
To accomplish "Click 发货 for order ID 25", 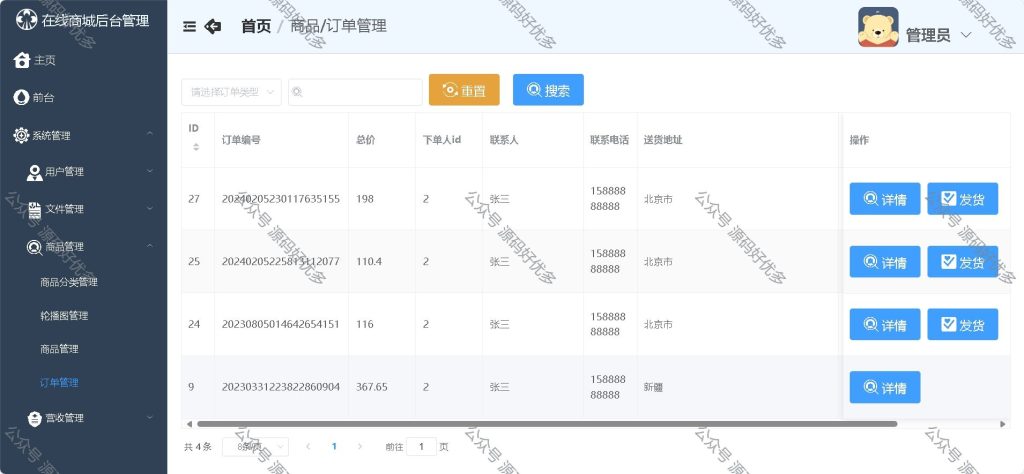I will pos(963,262).
